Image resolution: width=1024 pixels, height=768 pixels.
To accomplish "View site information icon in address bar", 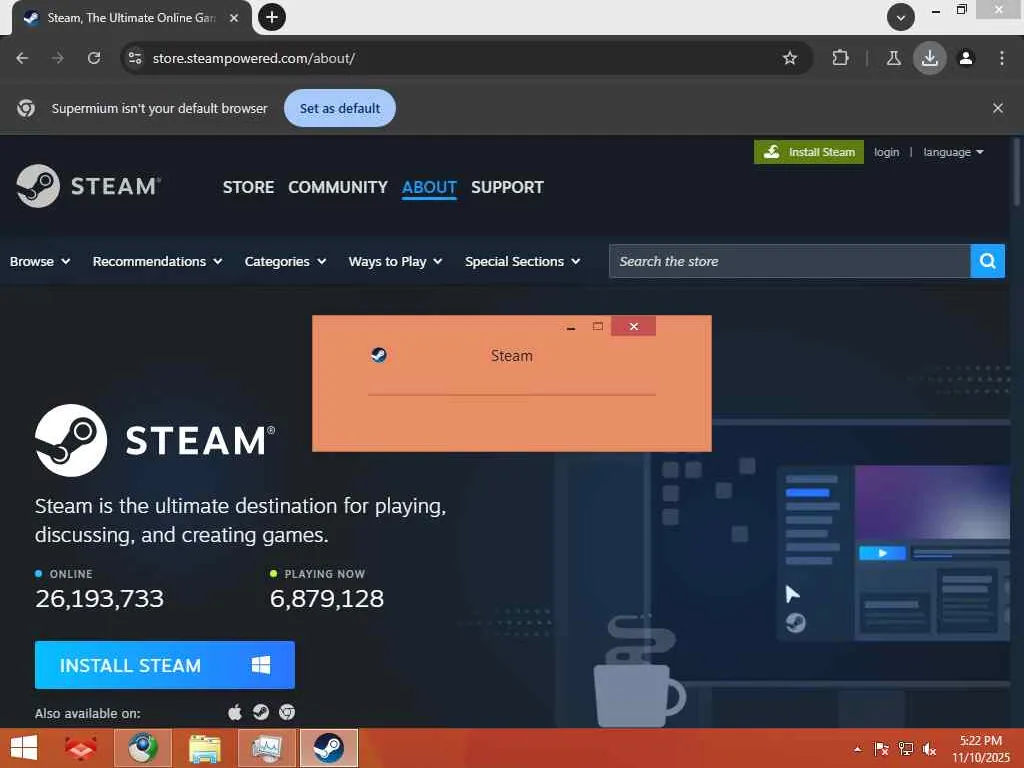I will (x=135, y=58).
